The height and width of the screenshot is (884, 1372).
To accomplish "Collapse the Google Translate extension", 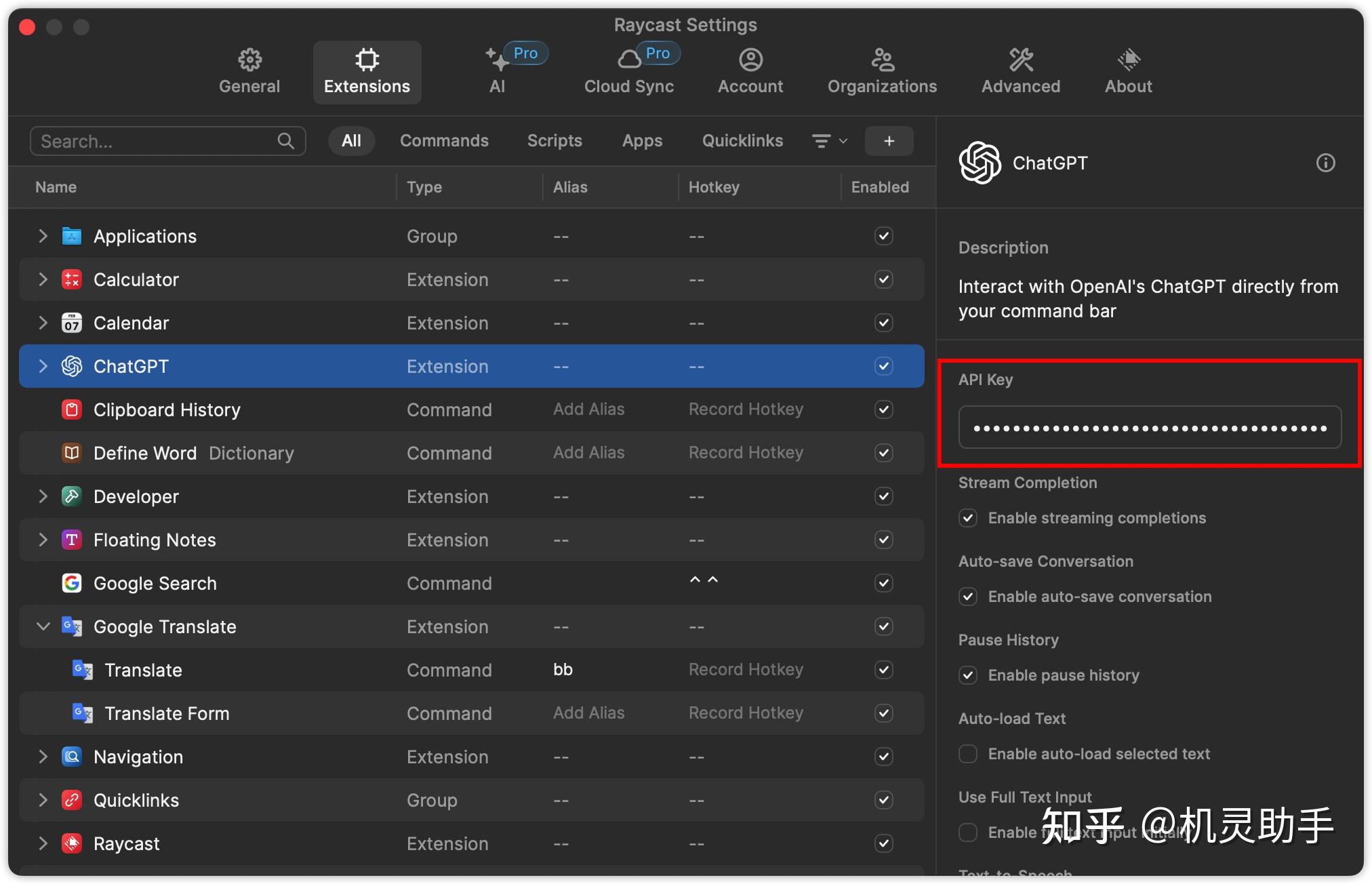I will coord(43,626).
